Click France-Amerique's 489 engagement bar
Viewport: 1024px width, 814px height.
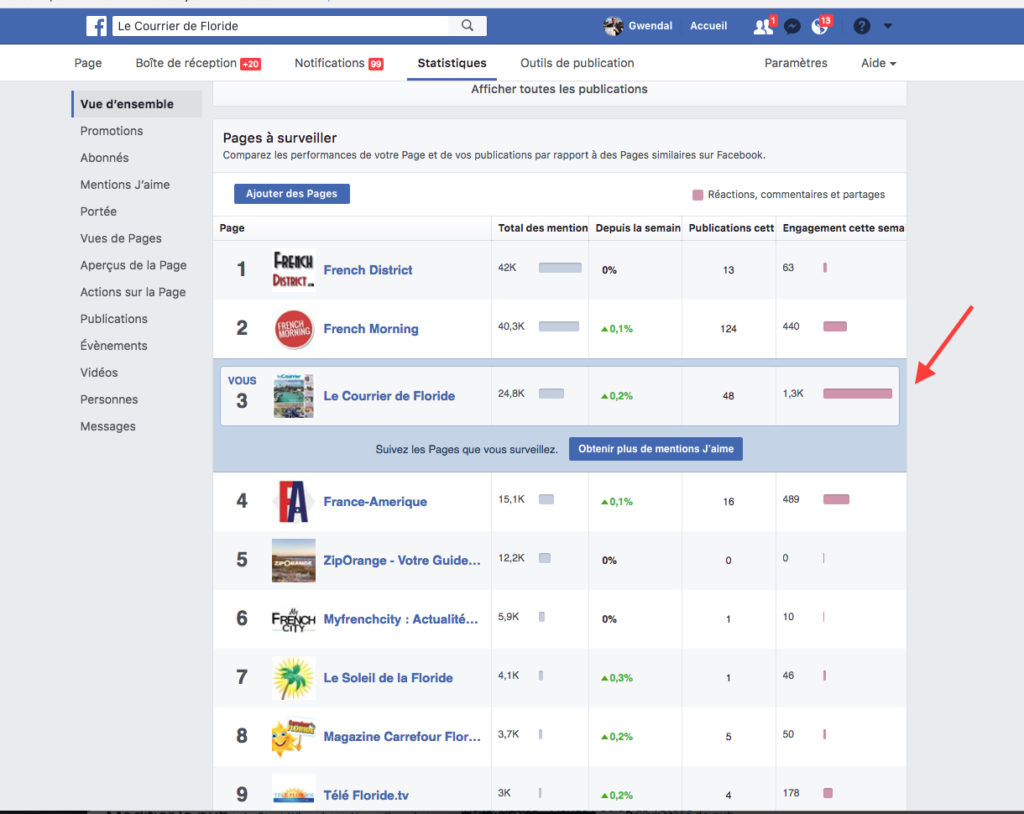[836, 500]
